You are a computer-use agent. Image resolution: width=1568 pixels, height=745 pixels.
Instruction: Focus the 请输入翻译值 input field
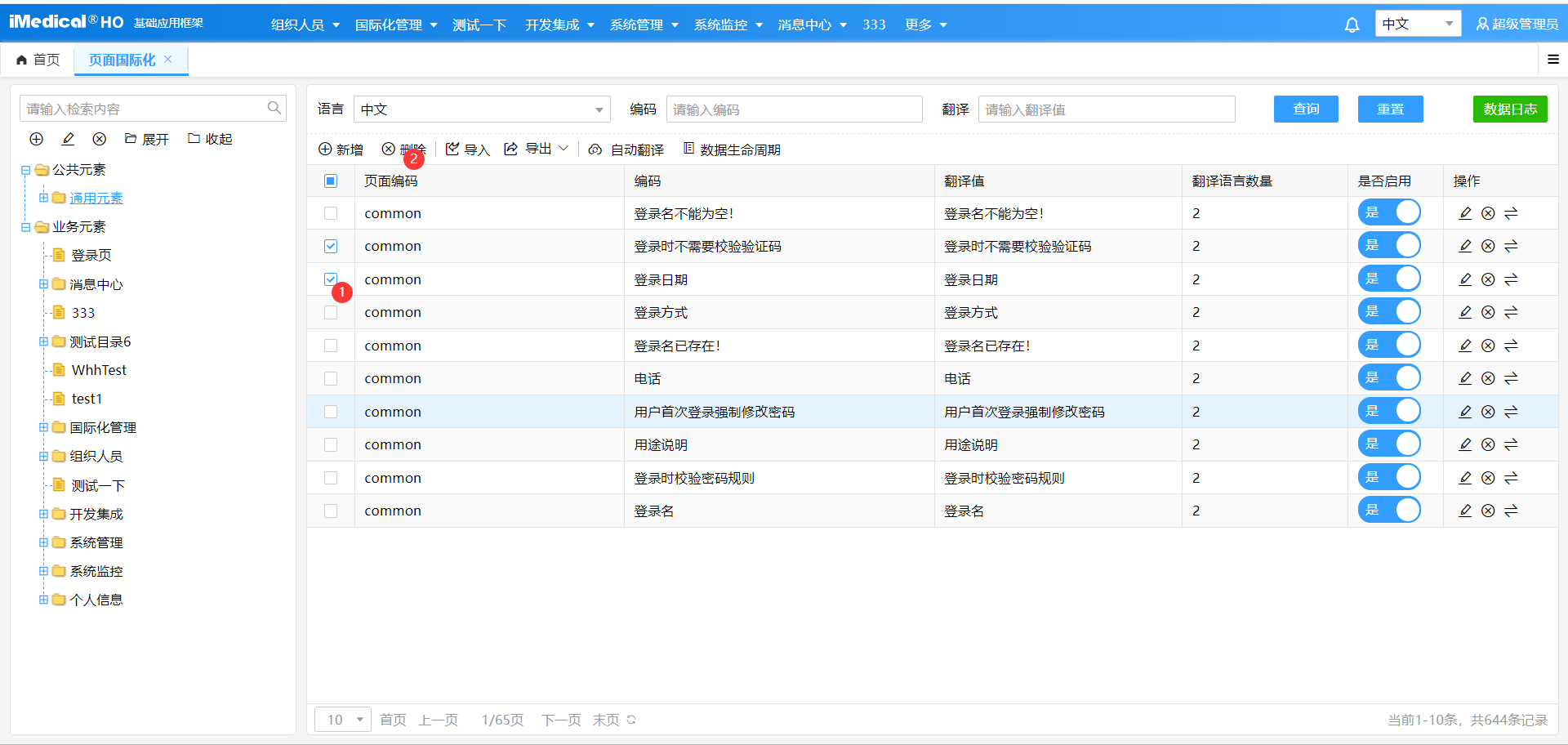click(1107, 109)
